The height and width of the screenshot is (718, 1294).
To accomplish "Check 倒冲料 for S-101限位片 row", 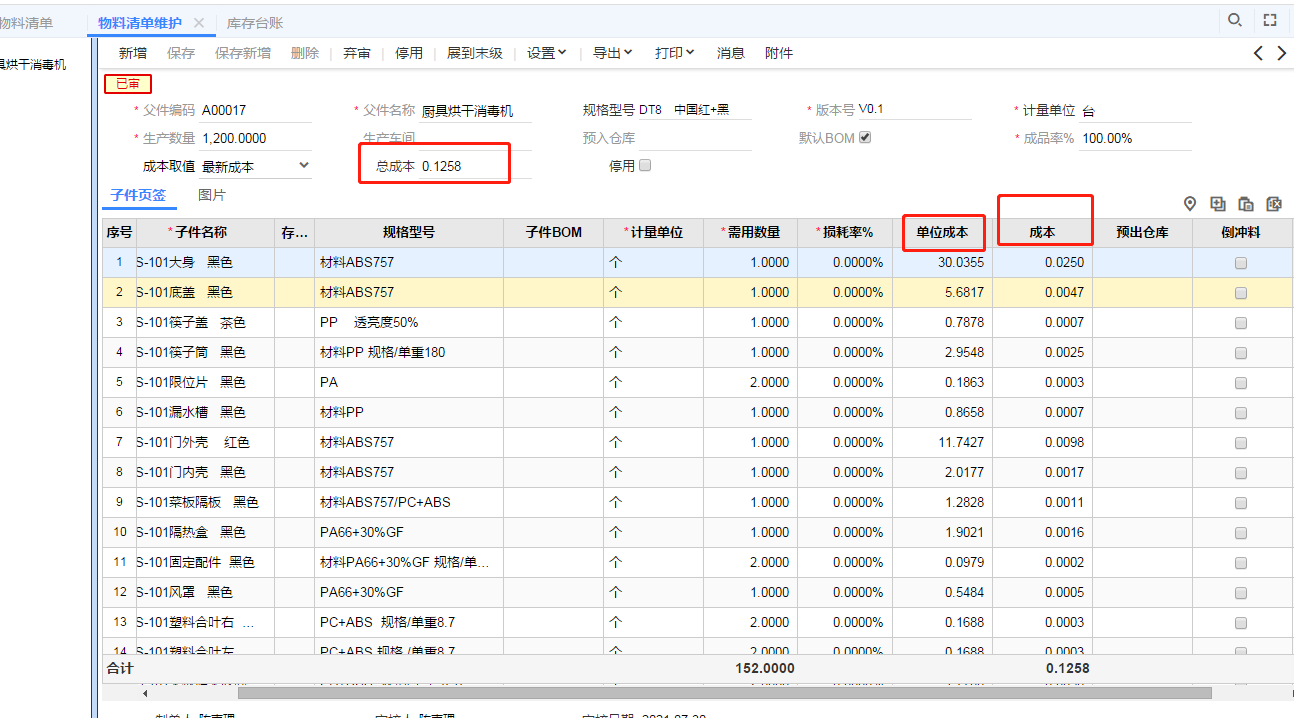I will pos(1241,383).
